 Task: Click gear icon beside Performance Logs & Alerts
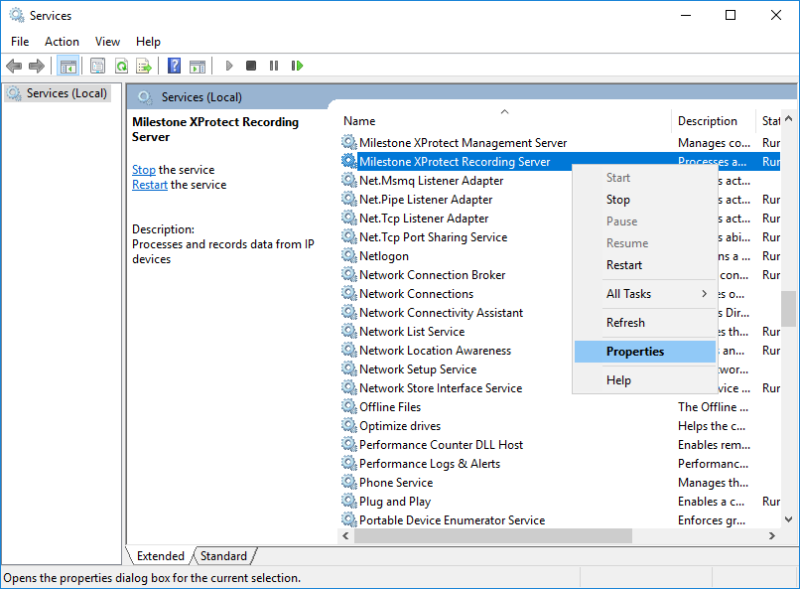[349, 463]
